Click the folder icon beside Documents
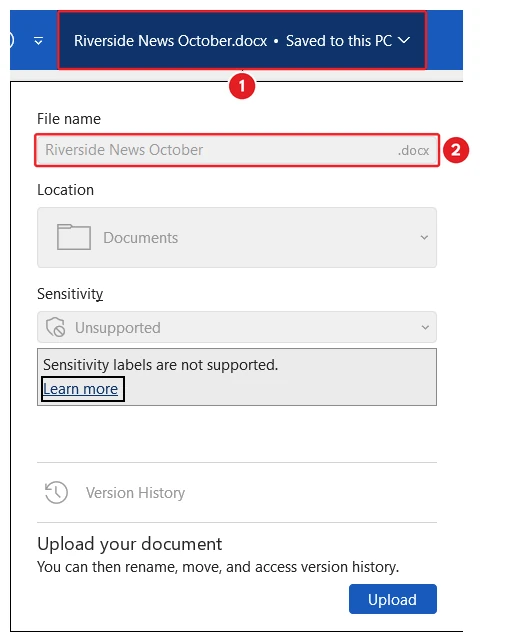 [74, 237]
